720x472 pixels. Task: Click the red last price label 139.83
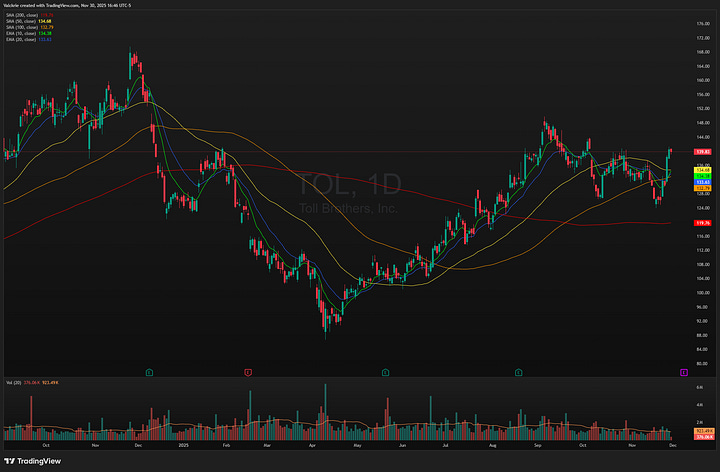[703, 152]
